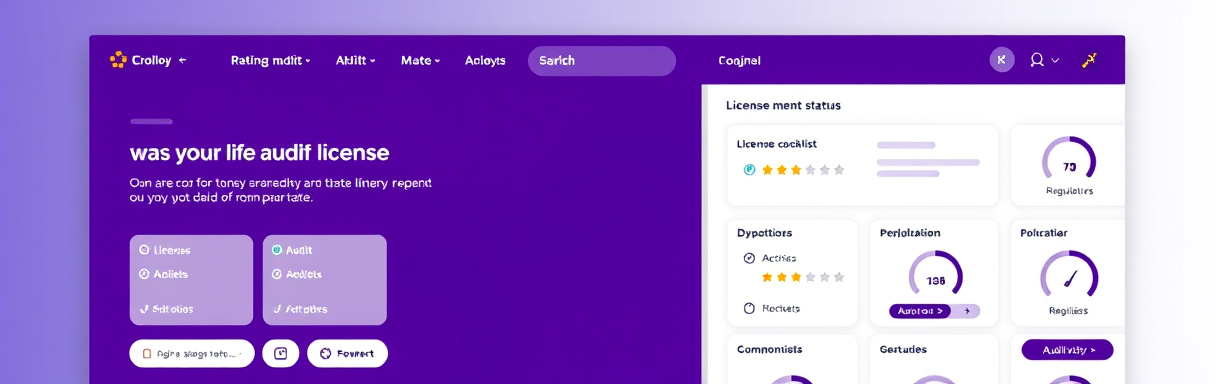
Task: Select the Aoloyts menu item
Action: point(485,61)
